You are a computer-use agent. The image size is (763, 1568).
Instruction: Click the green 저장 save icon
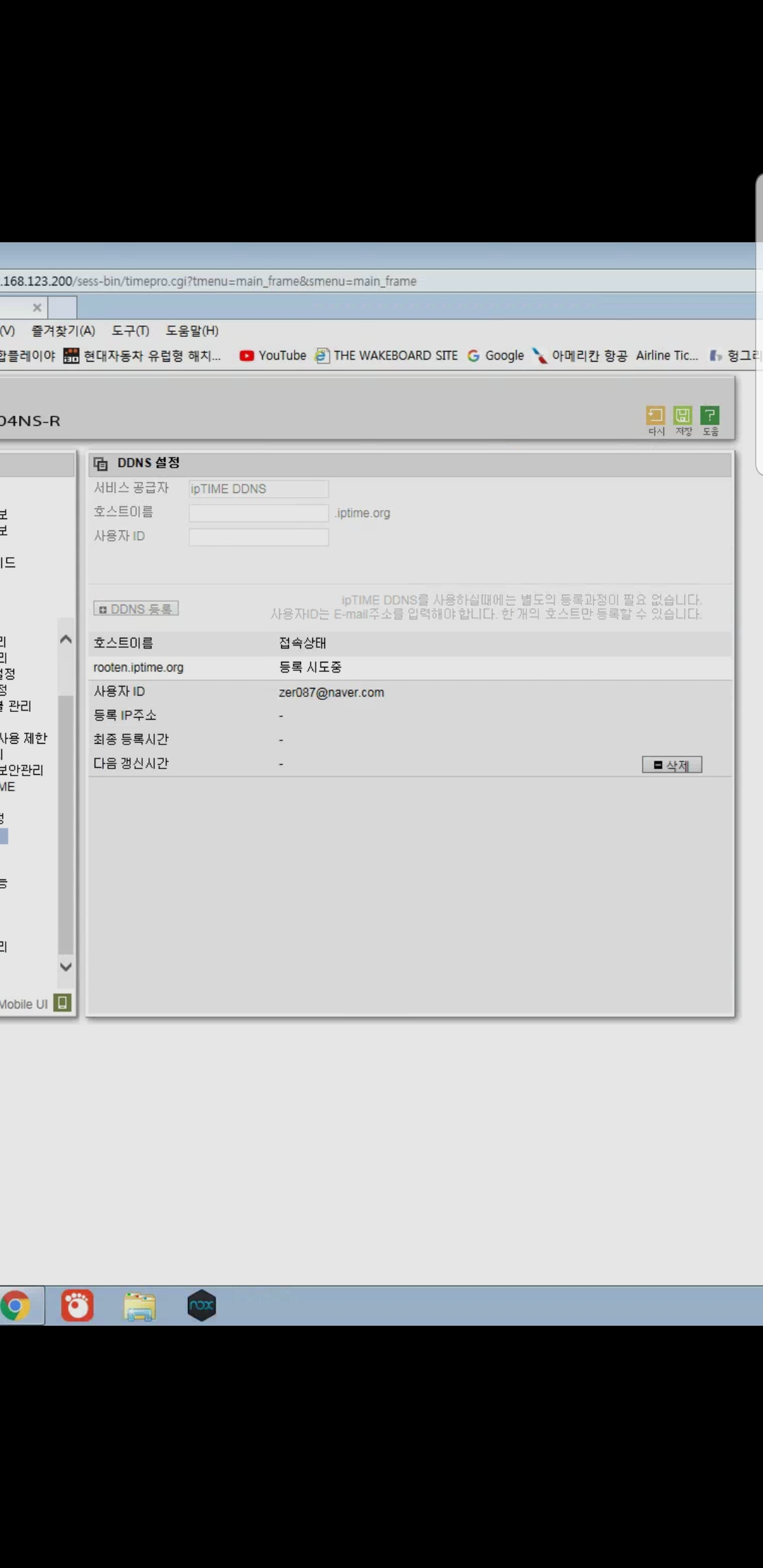tap(682, 415)
